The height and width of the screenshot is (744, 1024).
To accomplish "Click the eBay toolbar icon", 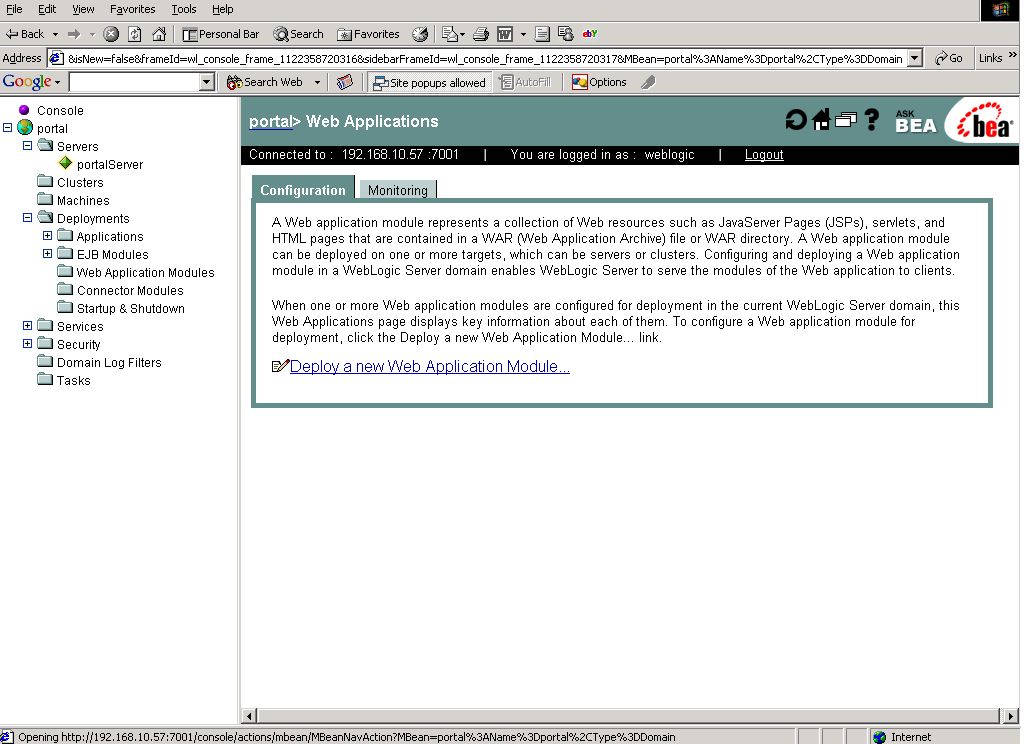I will pyautogui.click(x=590, y=34).
